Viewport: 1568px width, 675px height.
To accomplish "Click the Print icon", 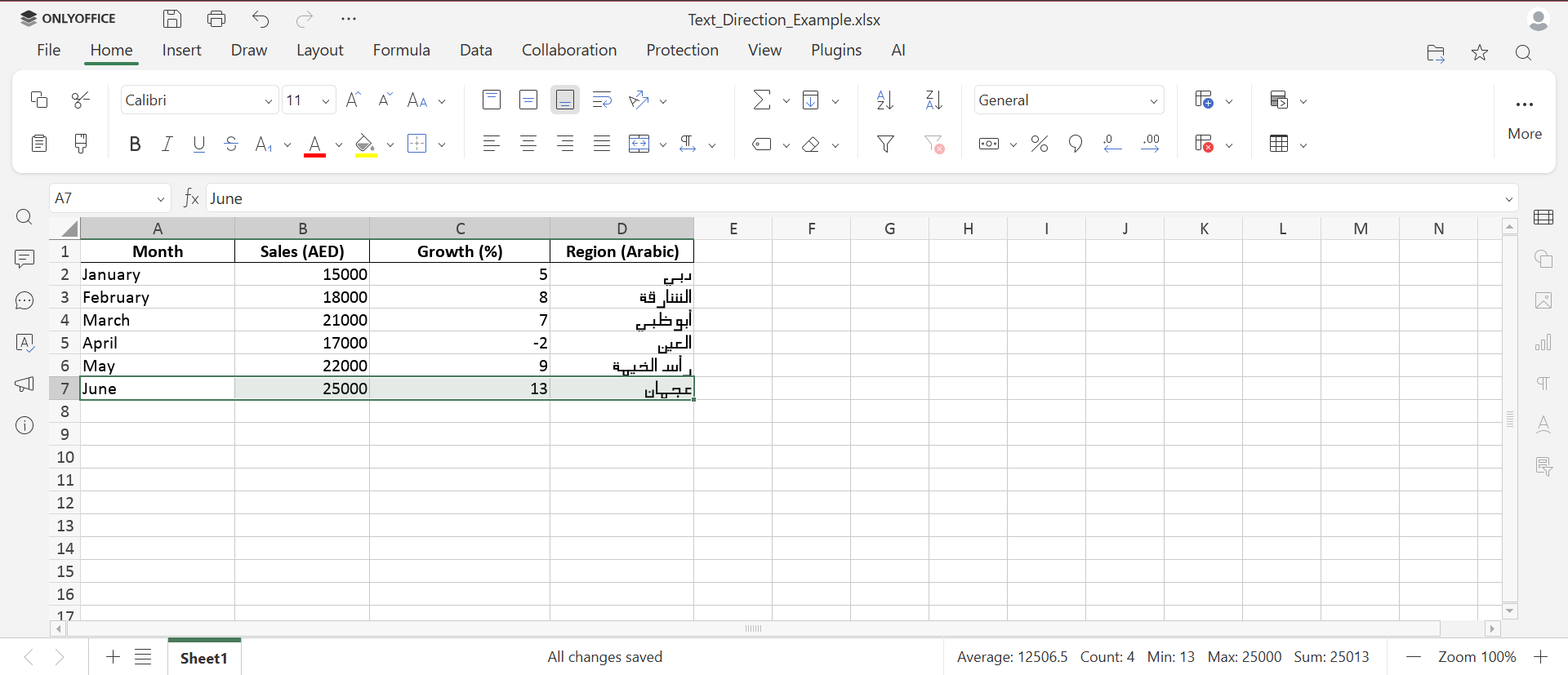I will tap(216, 19).
